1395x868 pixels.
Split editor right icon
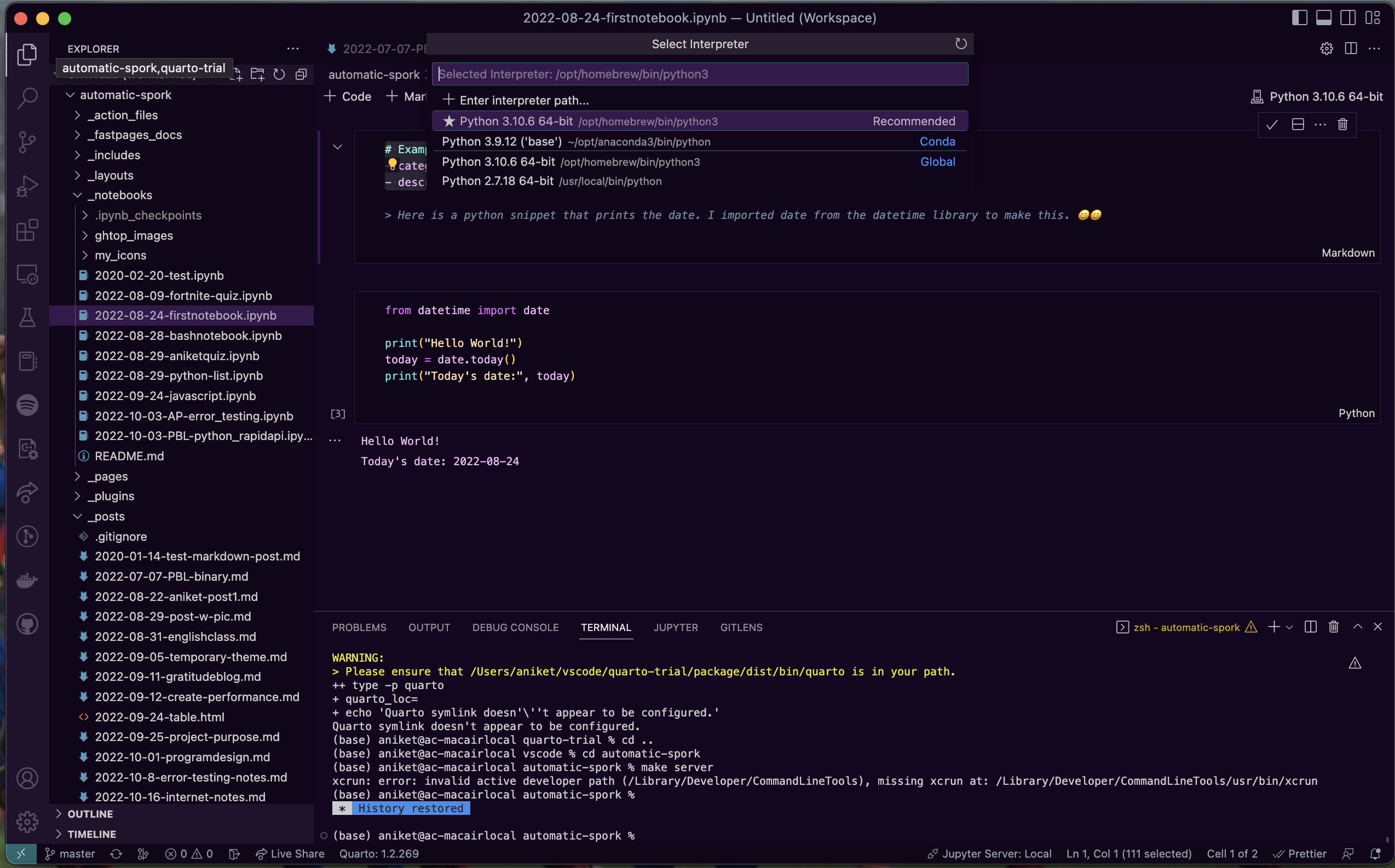[1351, 49]
